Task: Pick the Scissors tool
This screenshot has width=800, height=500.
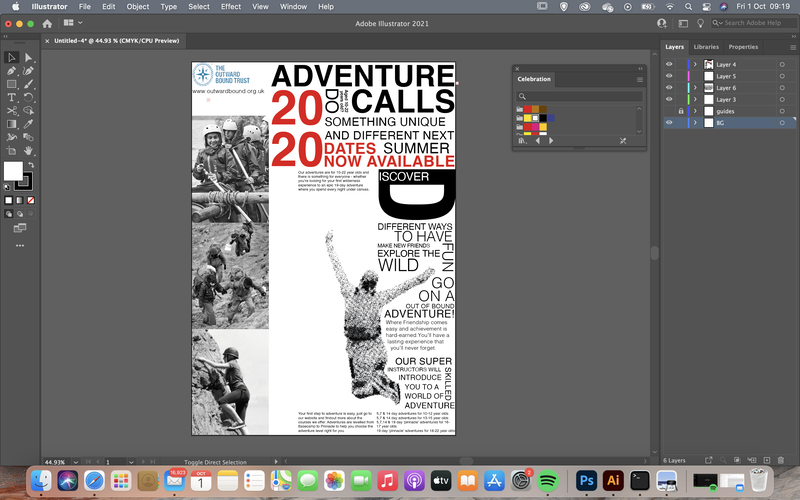Action: point(11,111)
